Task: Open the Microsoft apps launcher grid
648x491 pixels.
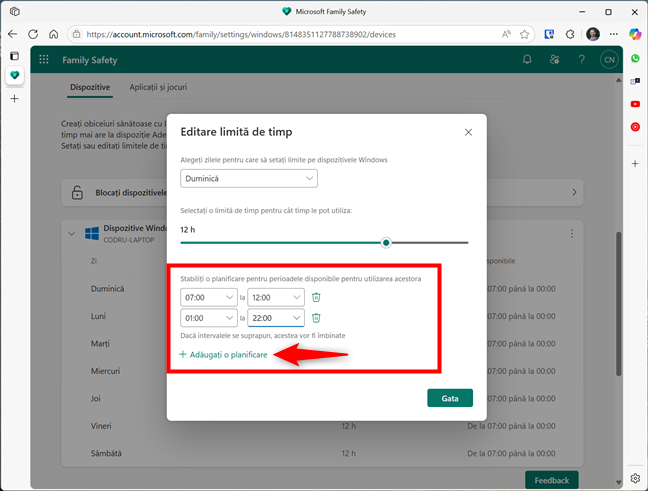Action: pyautogui.click(x=44, y=60)
